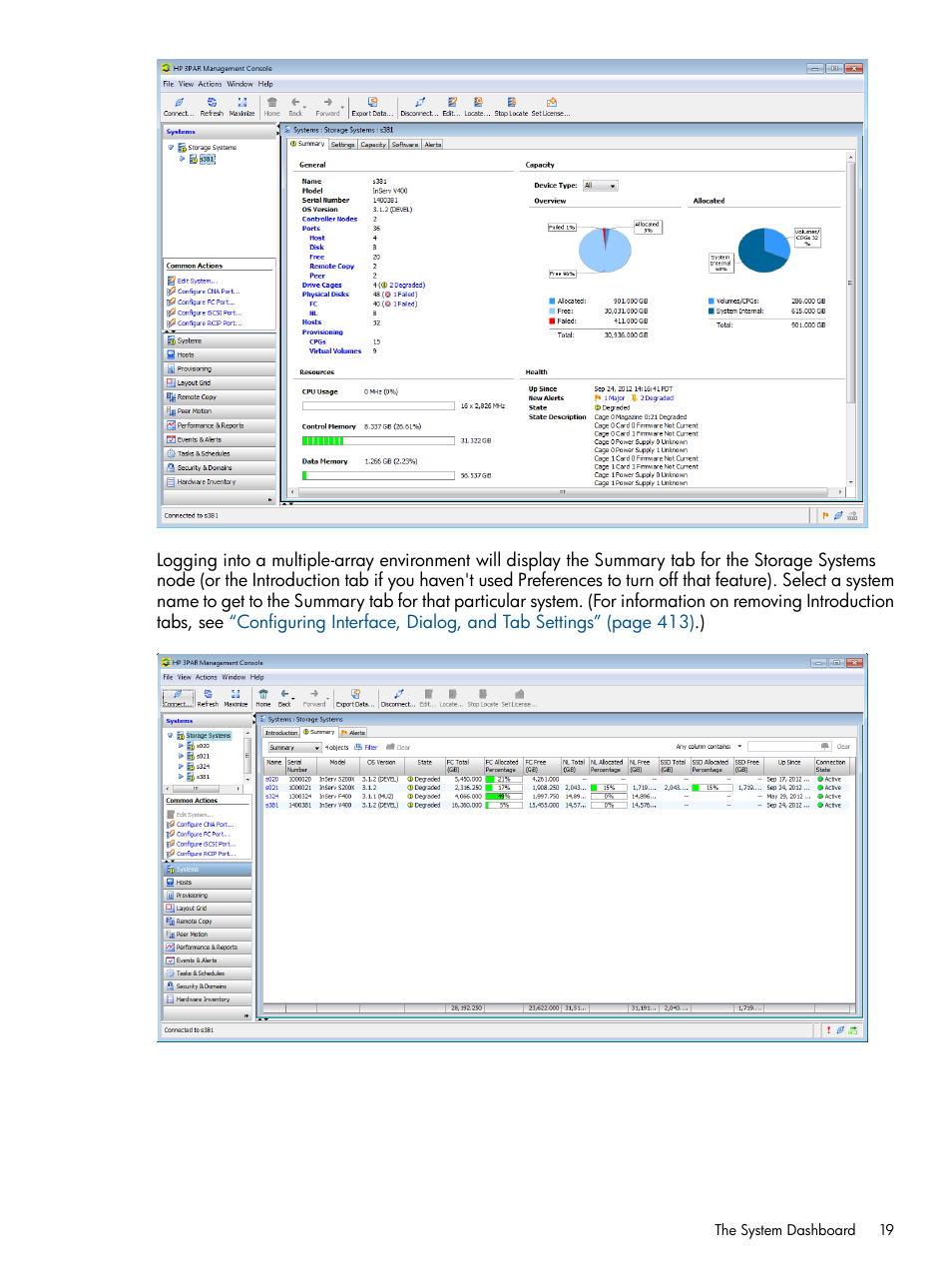Screen dimensions: 952x1269
Task: Switch to Capacity tab in upper console
Action: click(373, 145)
